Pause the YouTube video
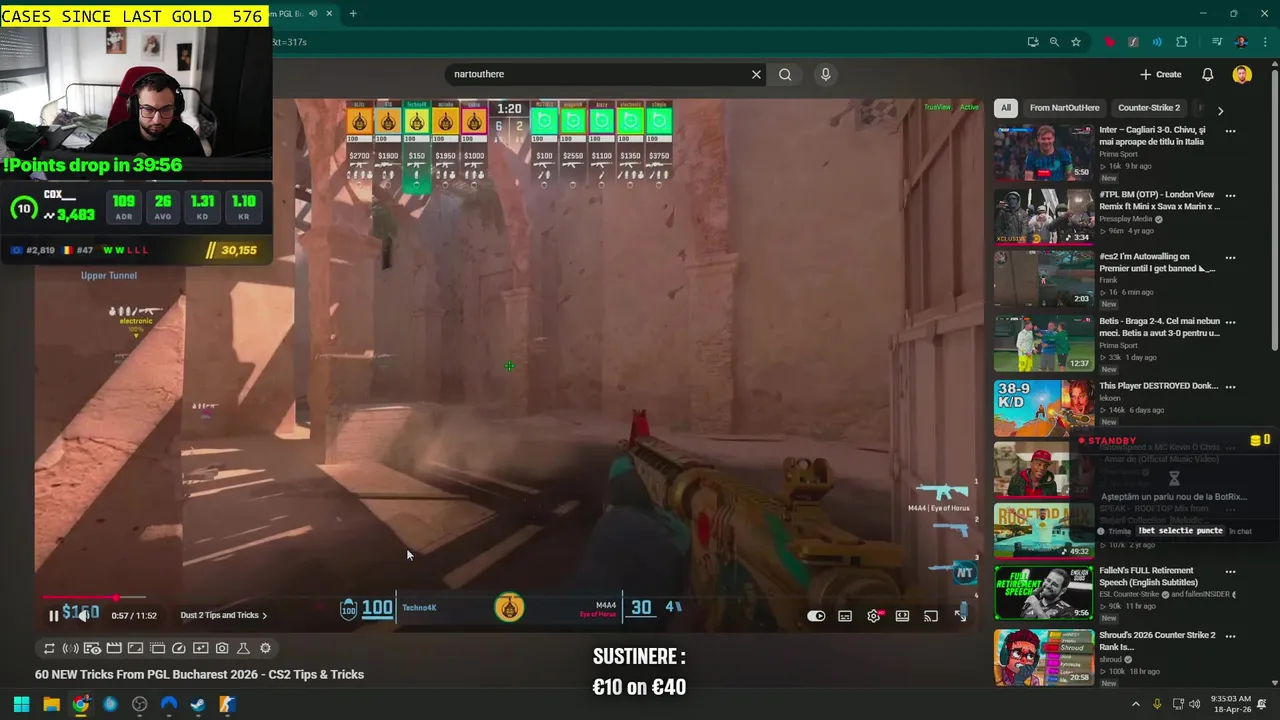 pos(53,616)
